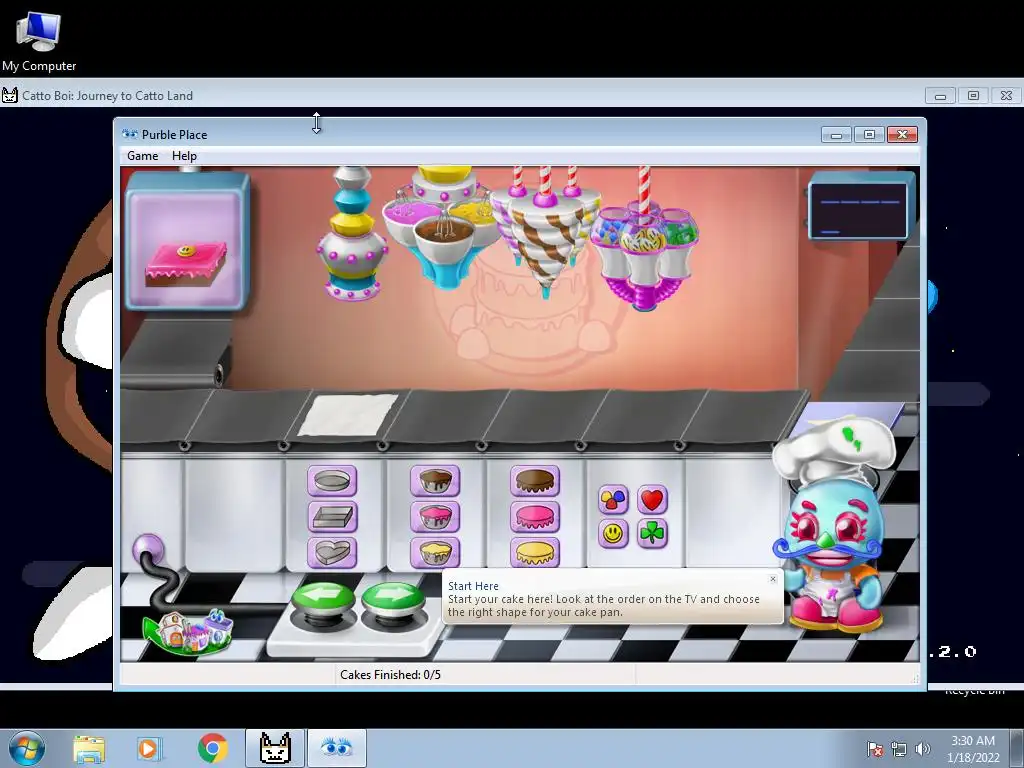This screenshot has height=768, width=1024.
Task: Choose the yellow vanilla batter button
Action: (435, 552)
